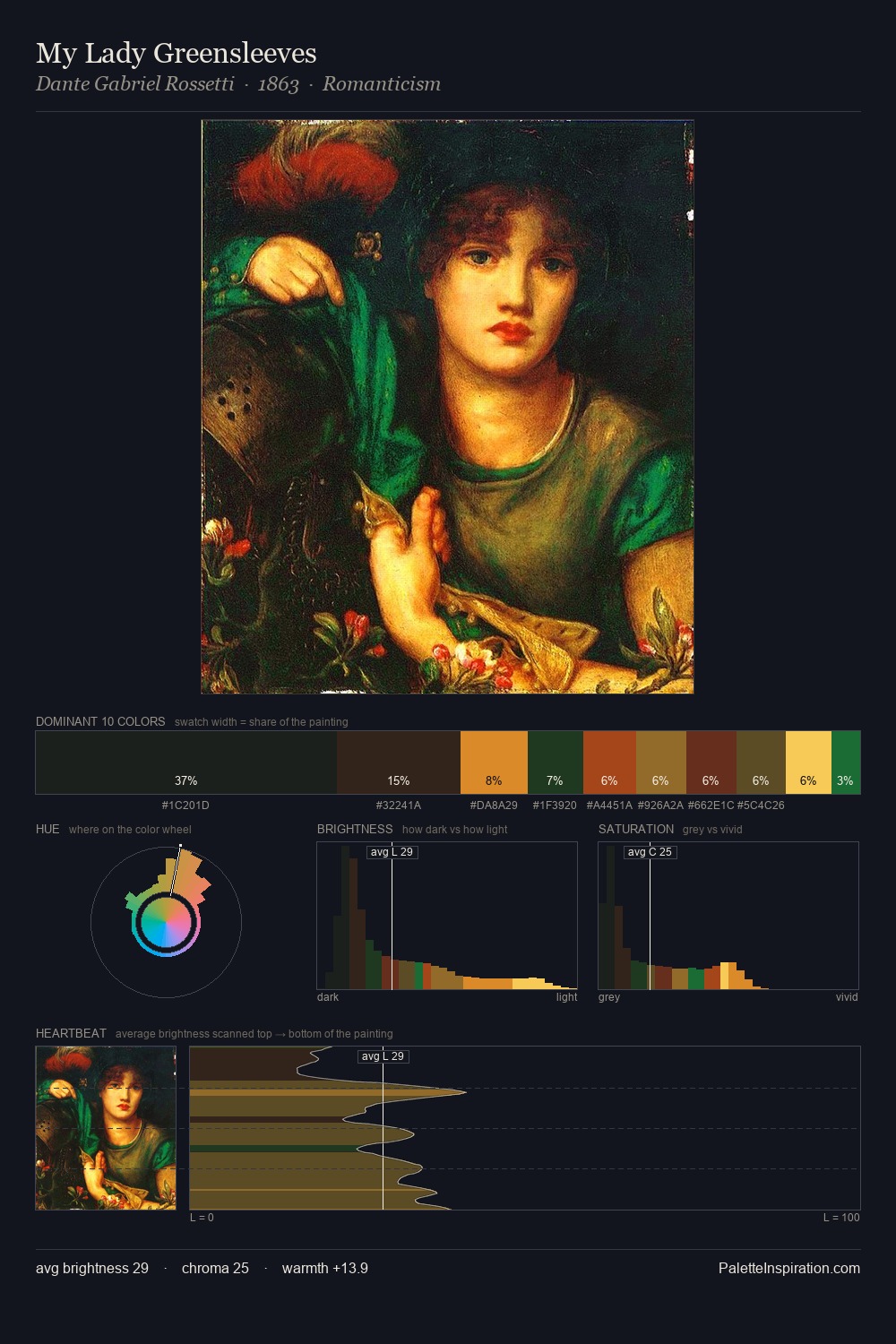Click the footer text avg brightness 29

click(92, 1268)
